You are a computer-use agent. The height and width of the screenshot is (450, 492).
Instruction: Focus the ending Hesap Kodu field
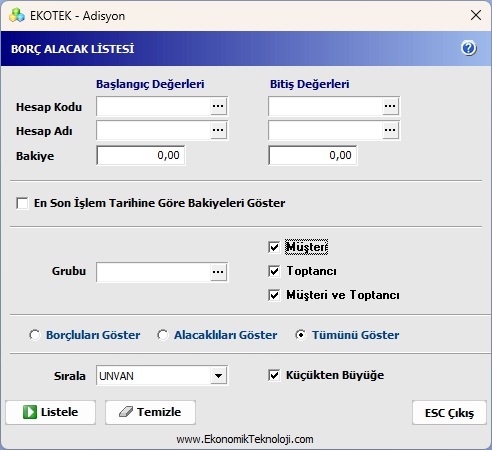(x=326, y=106)
